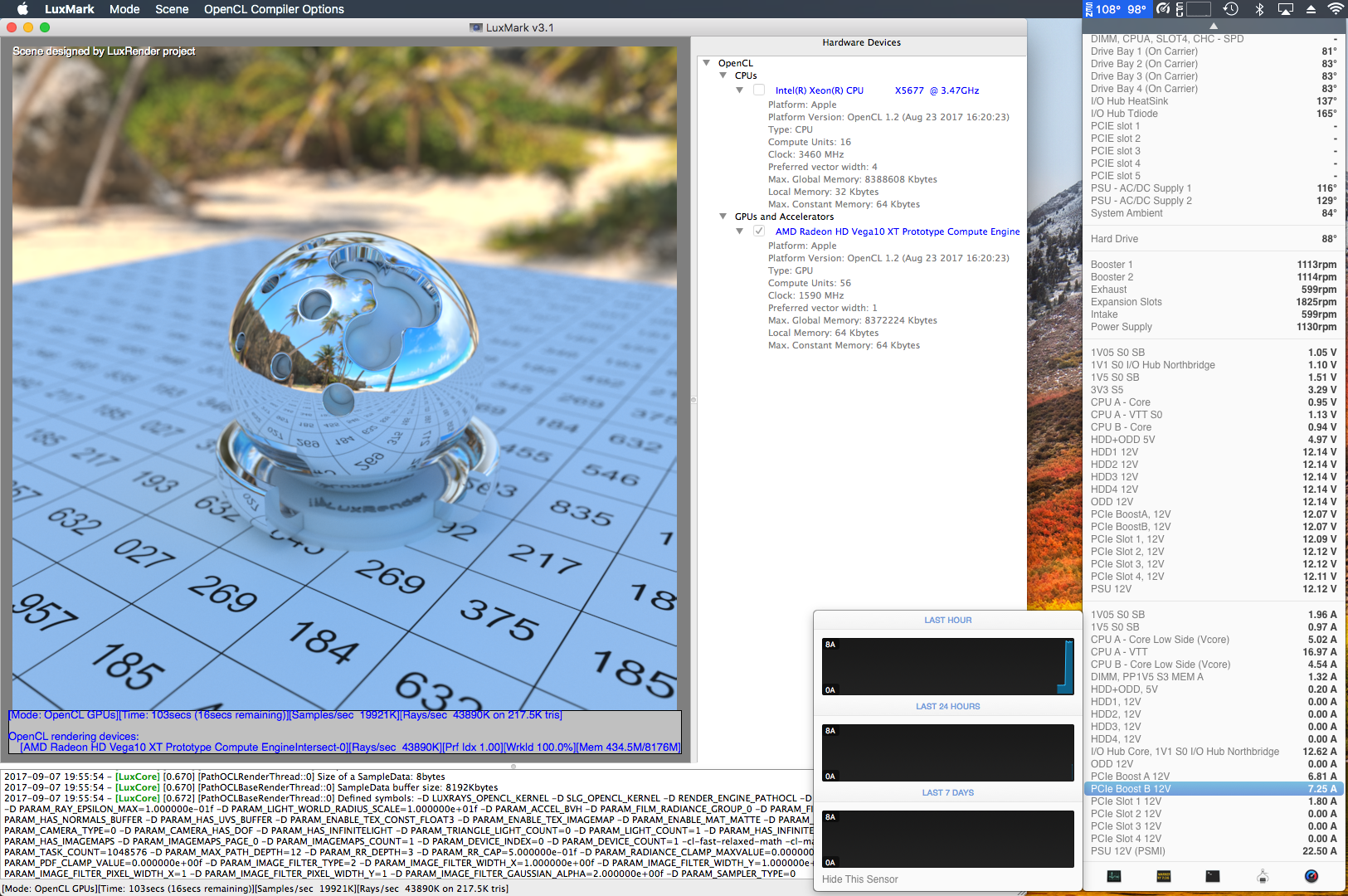The height and width of the screenshot is (896, 1348).
Task: Click the LAST HOUR current graph
Action: tap(948, 666)
